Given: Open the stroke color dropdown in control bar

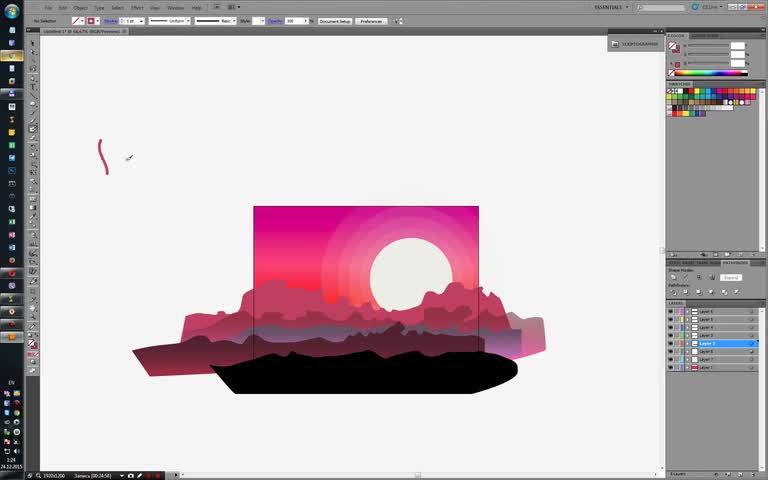Looking at the screenshot, I should coord(97,21).
